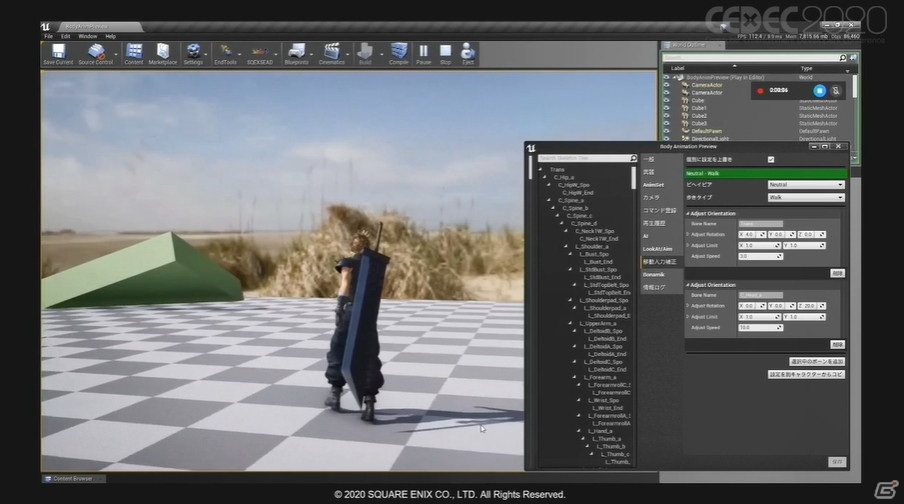The width and height of the screenshot is (904, 504).
Task: Click 削除 button under second Adjust Orientation
Action: pos(838,344)
